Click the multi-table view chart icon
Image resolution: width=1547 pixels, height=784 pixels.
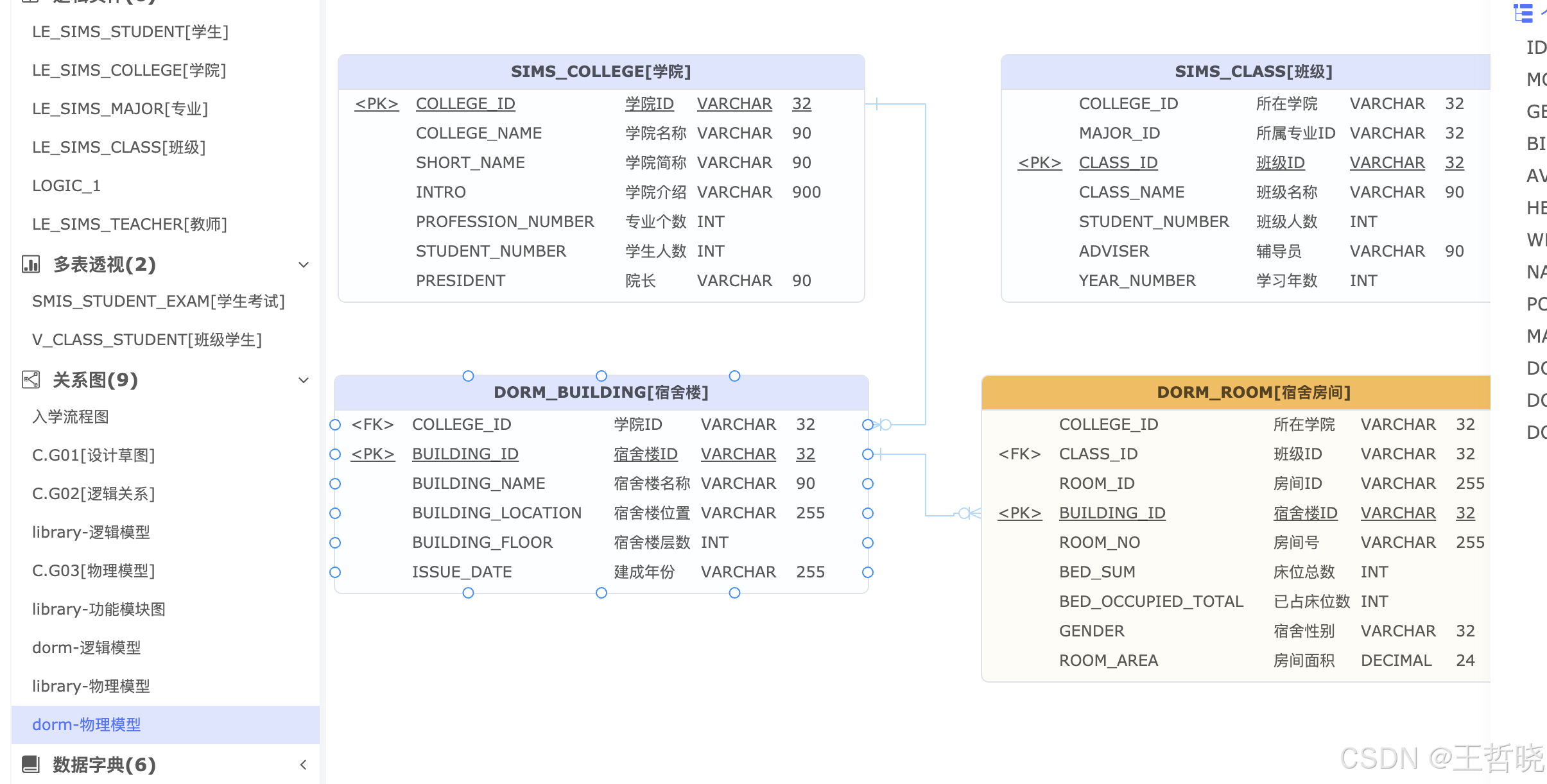point(31,264)
